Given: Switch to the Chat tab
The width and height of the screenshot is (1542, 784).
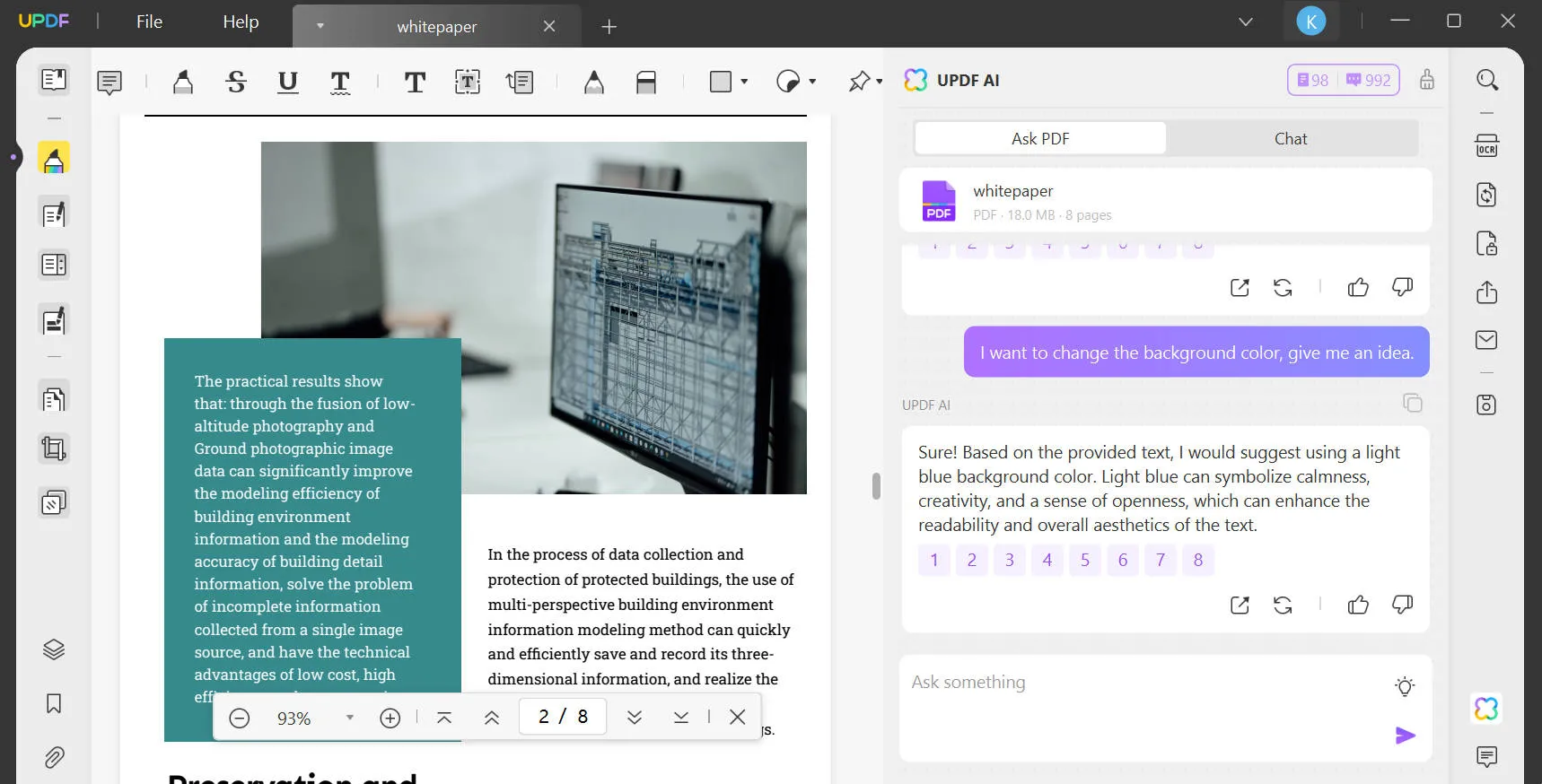Looking at the screenshot, I should 1291,138.
